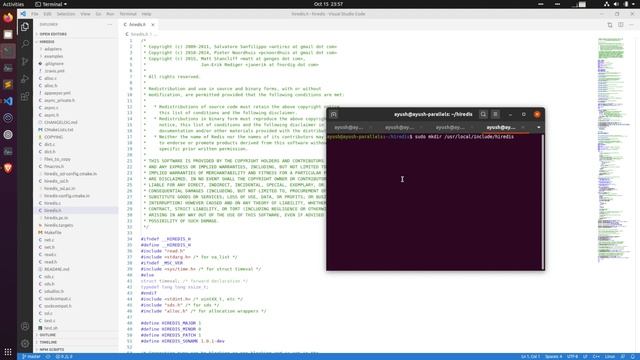
Task: Launch Firefox from the dock
Action: pyautogui.click(x=8, y=18)
